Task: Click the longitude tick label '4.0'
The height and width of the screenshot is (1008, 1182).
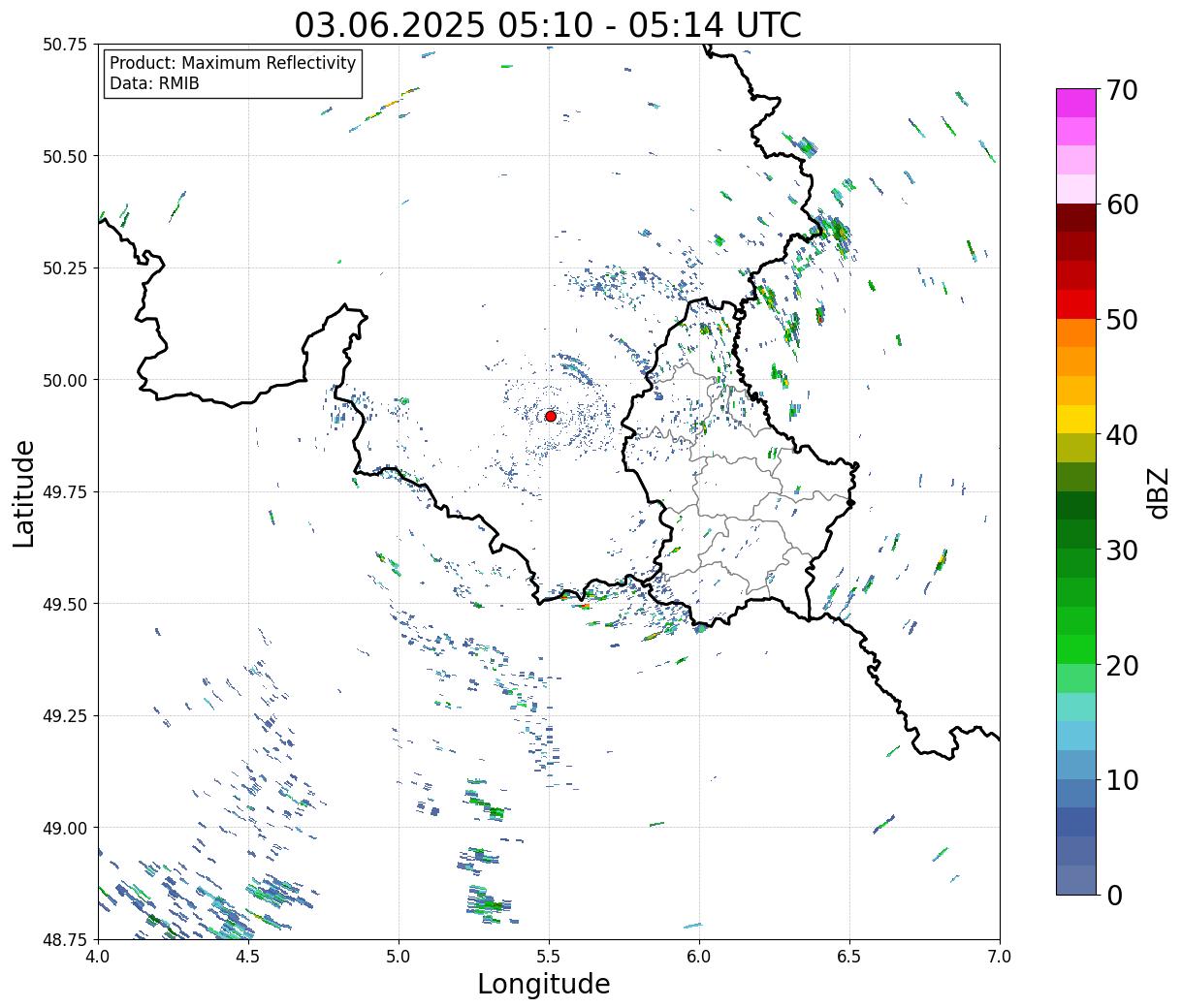Action: (x=98, y=957)
